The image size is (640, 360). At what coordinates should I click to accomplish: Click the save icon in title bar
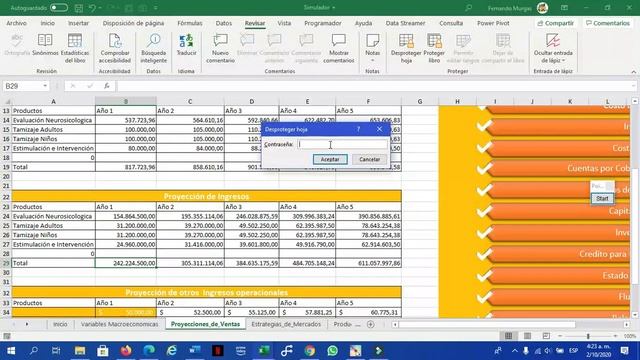point(79,8)
